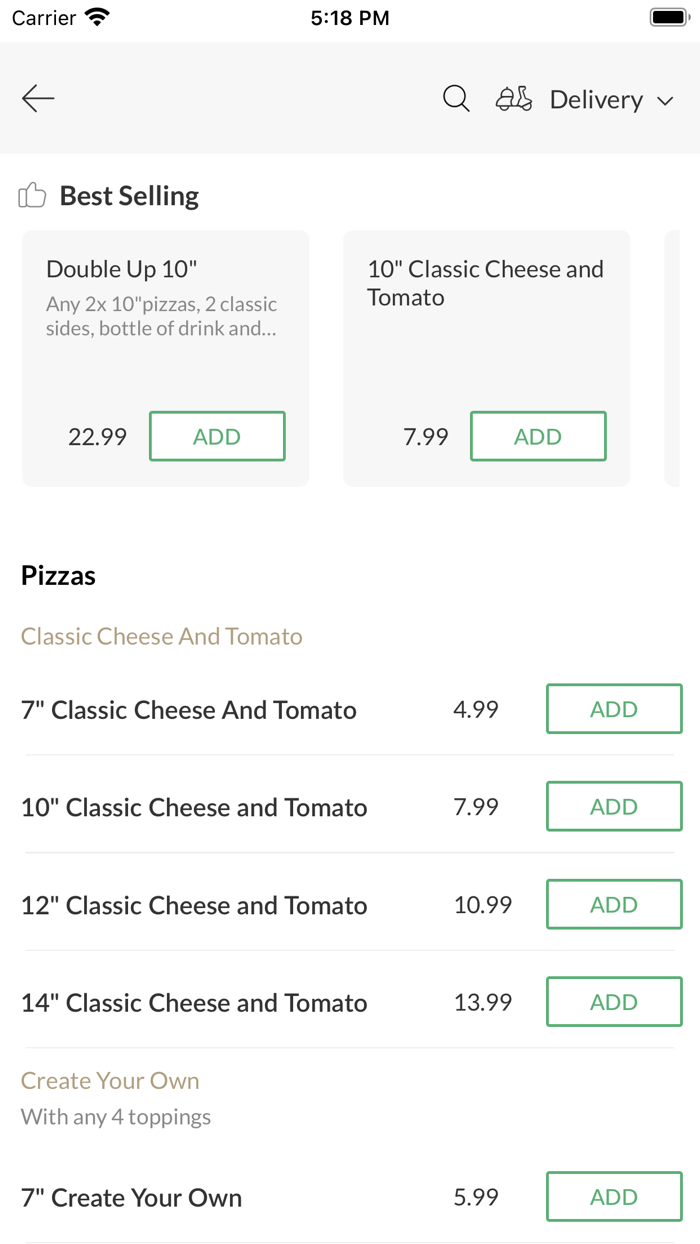Image resolution: width=700 pixels, height=1244 pixels.
Task: Tap the clock showing 5:18 PM
Action: (350, 16)
